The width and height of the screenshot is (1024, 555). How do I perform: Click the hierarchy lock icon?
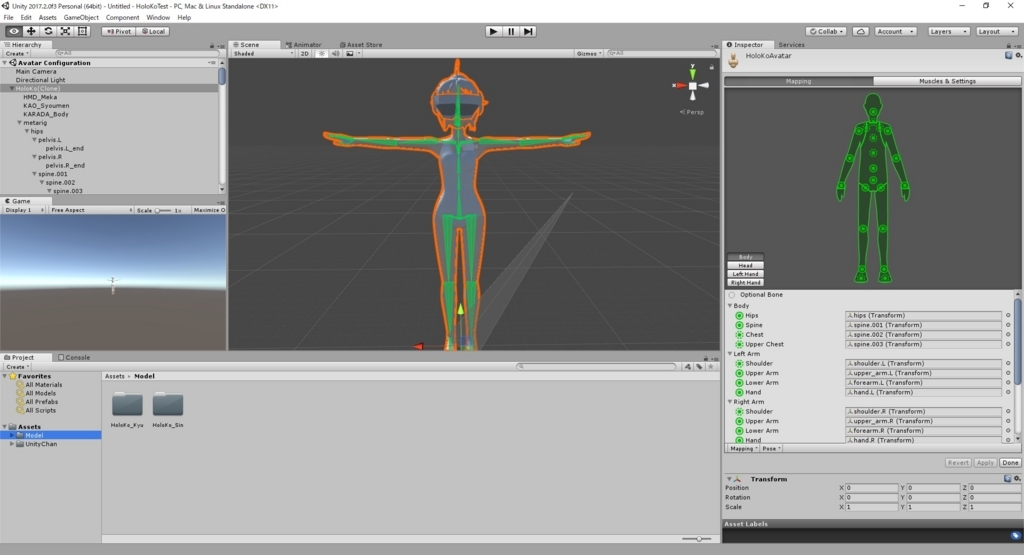point(212,45)
